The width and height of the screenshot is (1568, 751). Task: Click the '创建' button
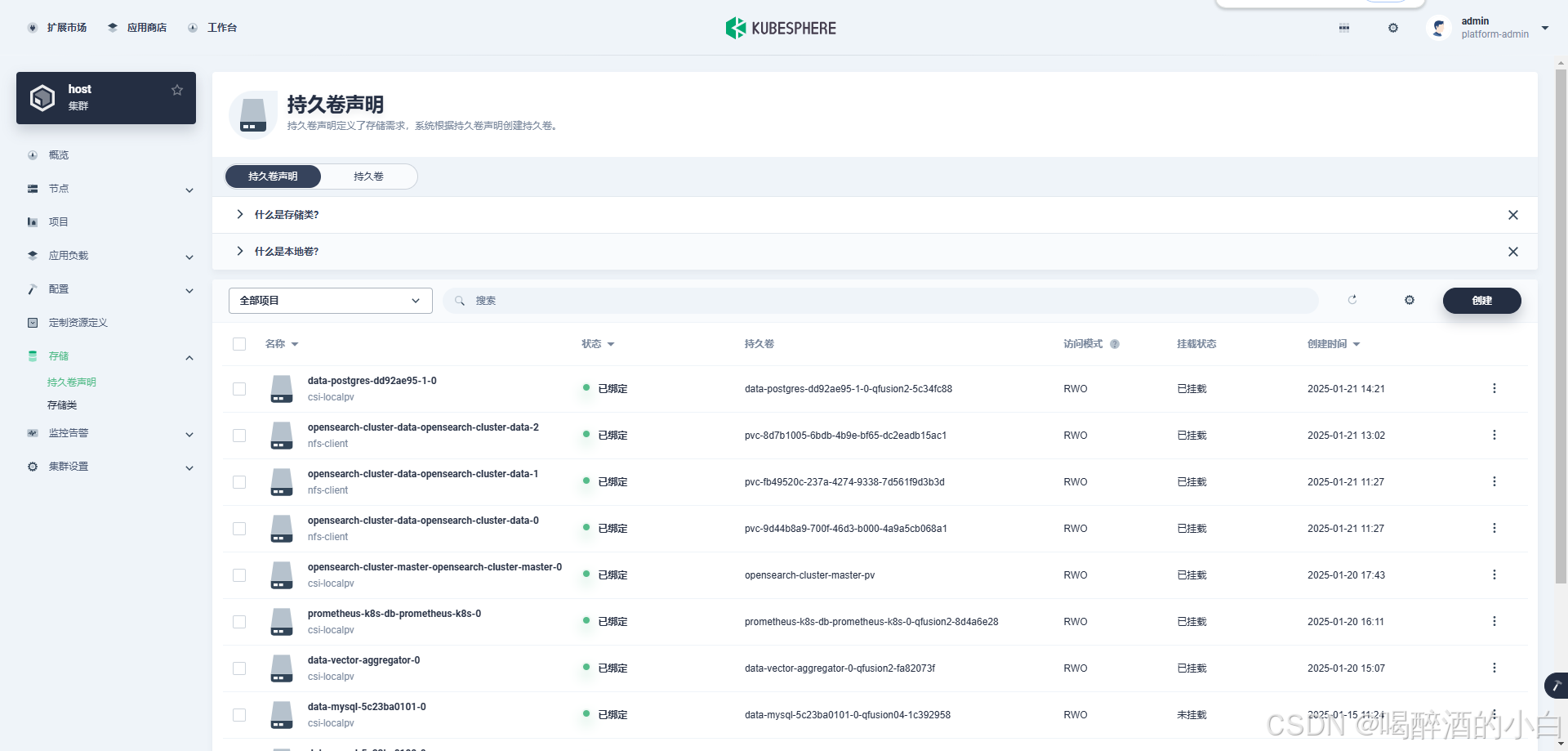click(x=1481, y=301)
